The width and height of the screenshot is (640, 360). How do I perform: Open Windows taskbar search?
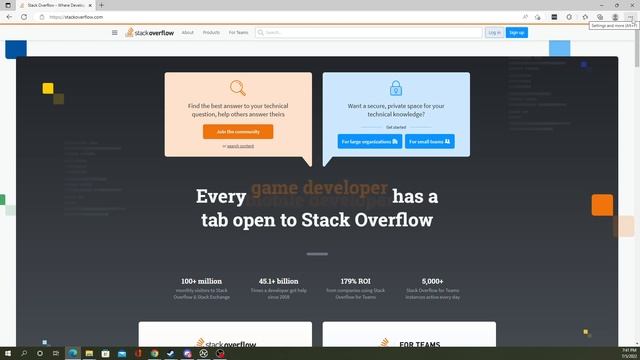[24, 353]
